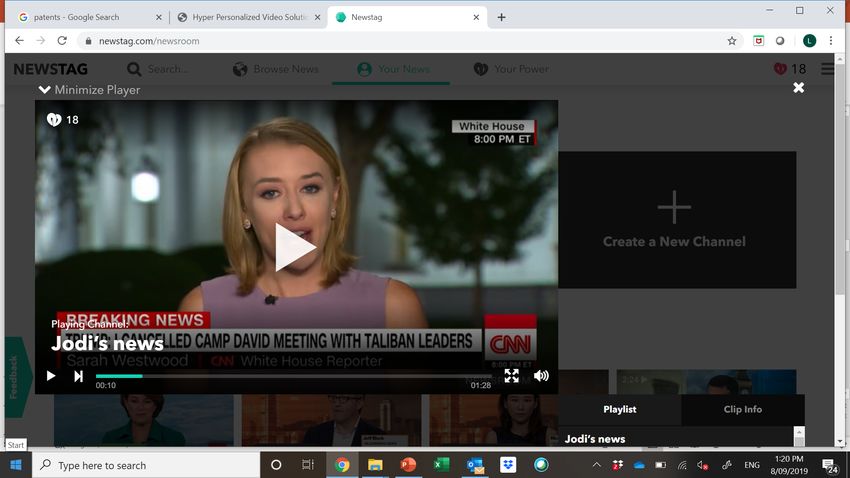Viewport: 850px width, 478px height.
Task: Open File Explorer from taskbar
Action: click(x=375, y=465)
